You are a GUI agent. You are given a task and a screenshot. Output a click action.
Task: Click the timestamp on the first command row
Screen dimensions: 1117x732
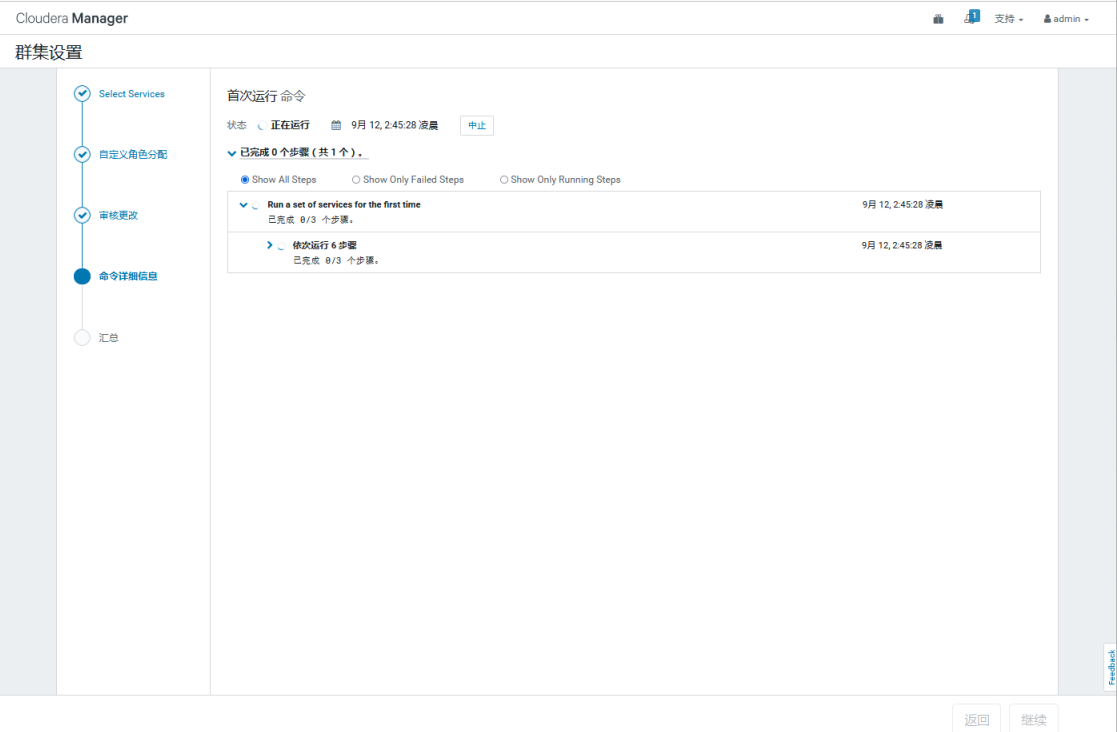(901, 203)
